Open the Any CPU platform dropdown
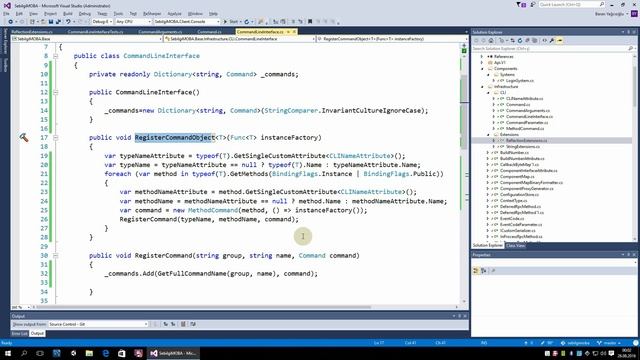This screenshot has height=360, width=640. (133, 22)
